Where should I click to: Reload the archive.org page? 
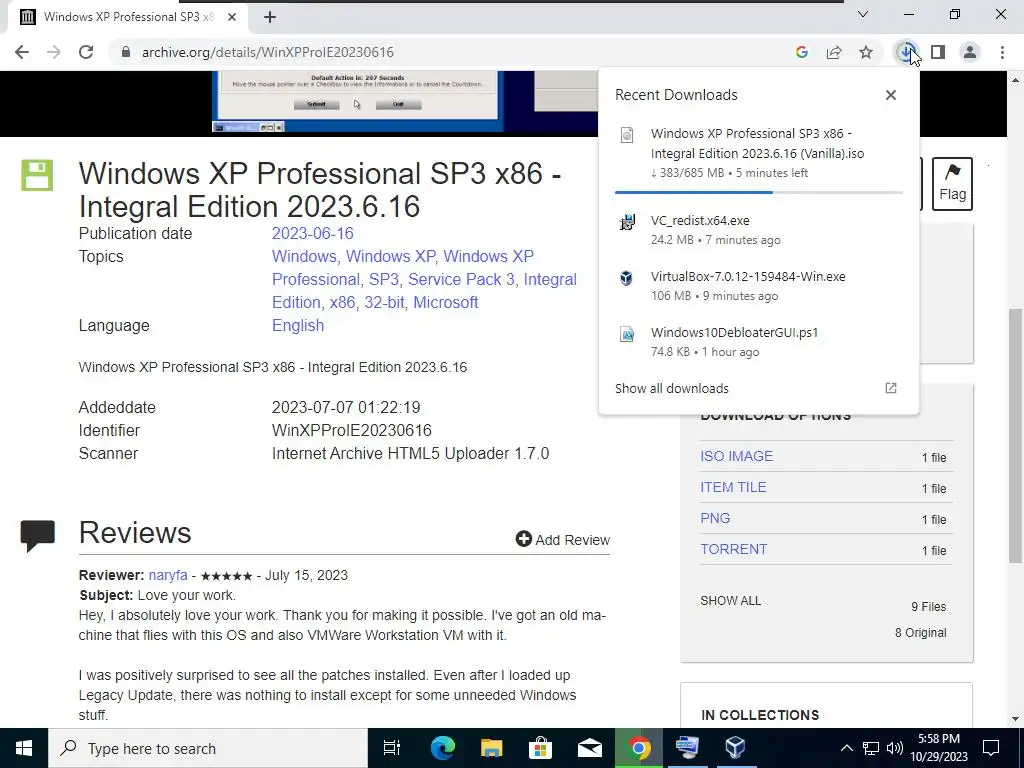pyautogui.click(x=86, y=52)
